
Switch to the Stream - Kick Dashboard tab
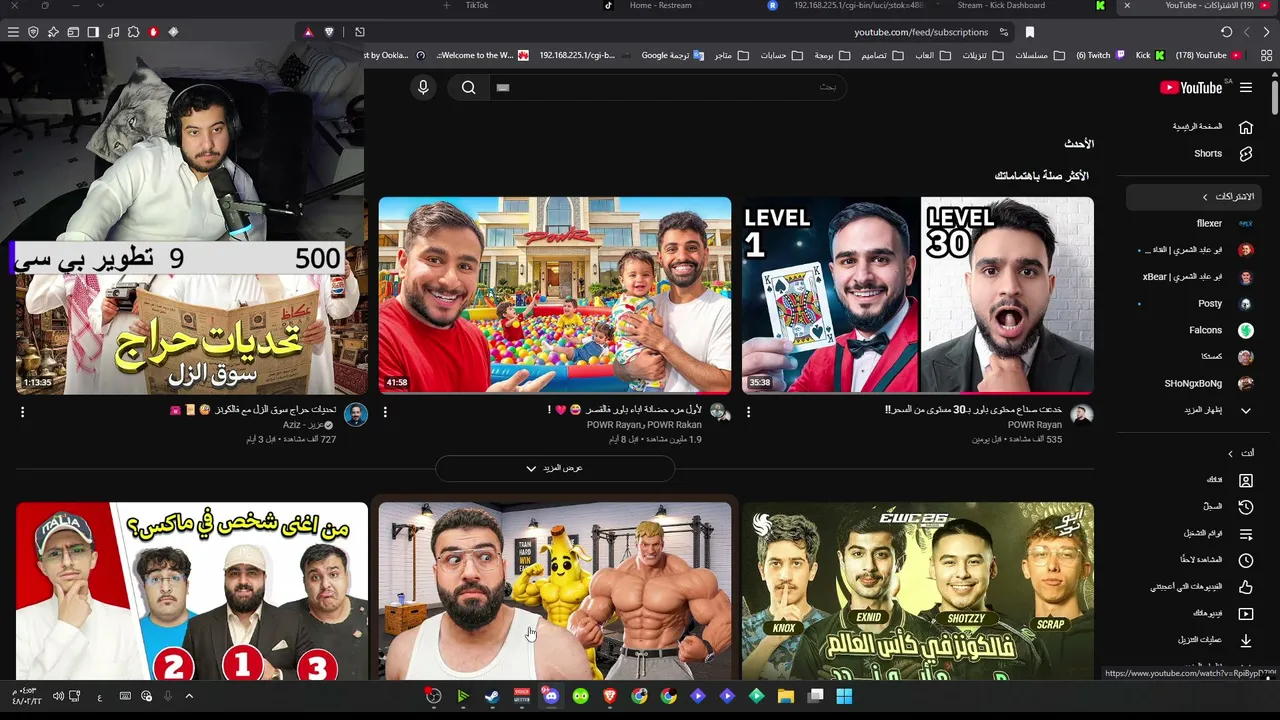click(1000, 6)
